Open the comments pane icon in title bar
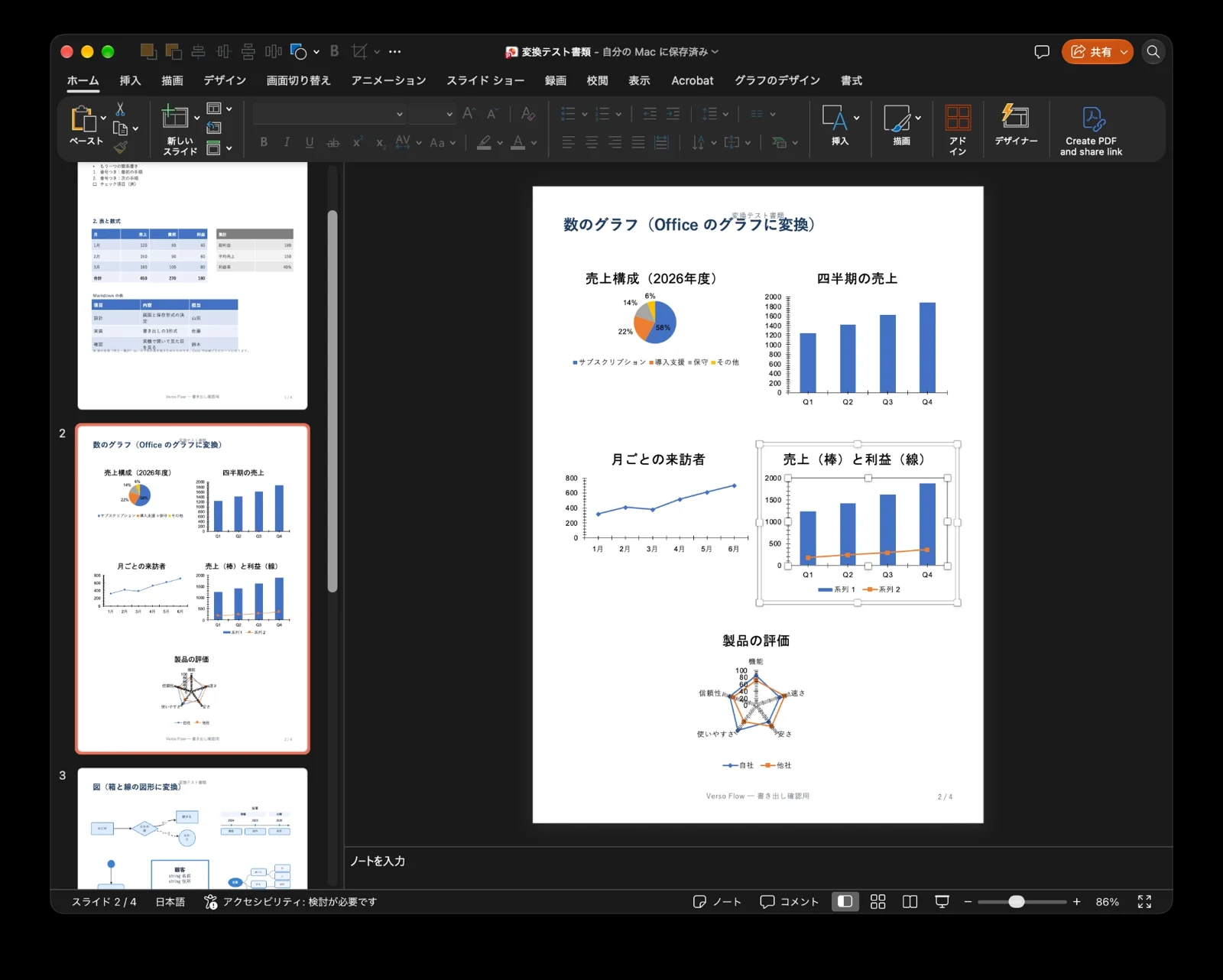The height and width of the screenshot is (980, 1223). (x=1041, y=52)
